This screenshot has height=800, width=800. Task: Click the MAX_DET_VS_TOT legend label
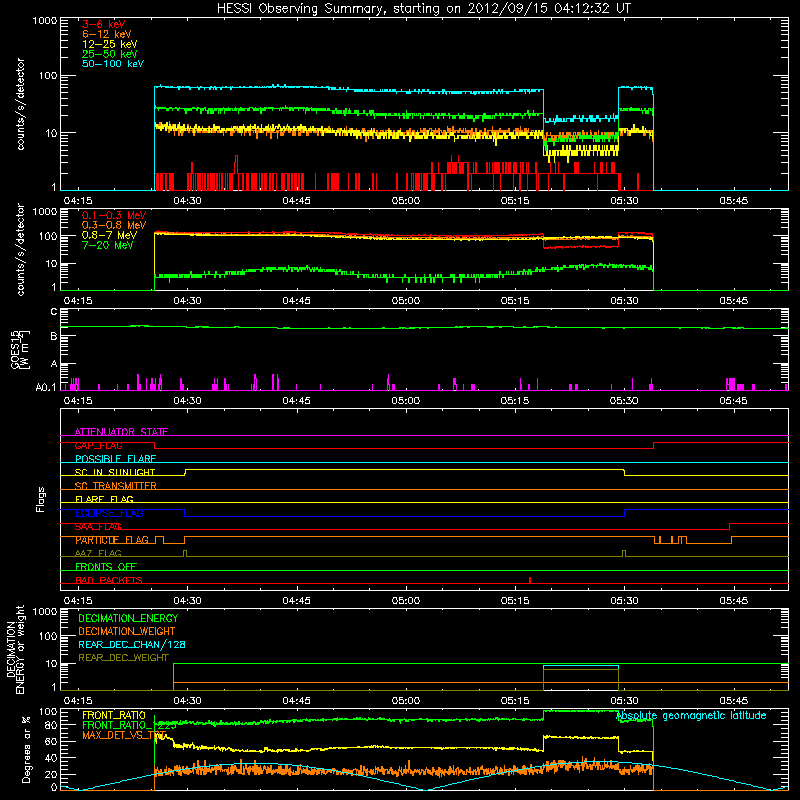click(124, 735)
